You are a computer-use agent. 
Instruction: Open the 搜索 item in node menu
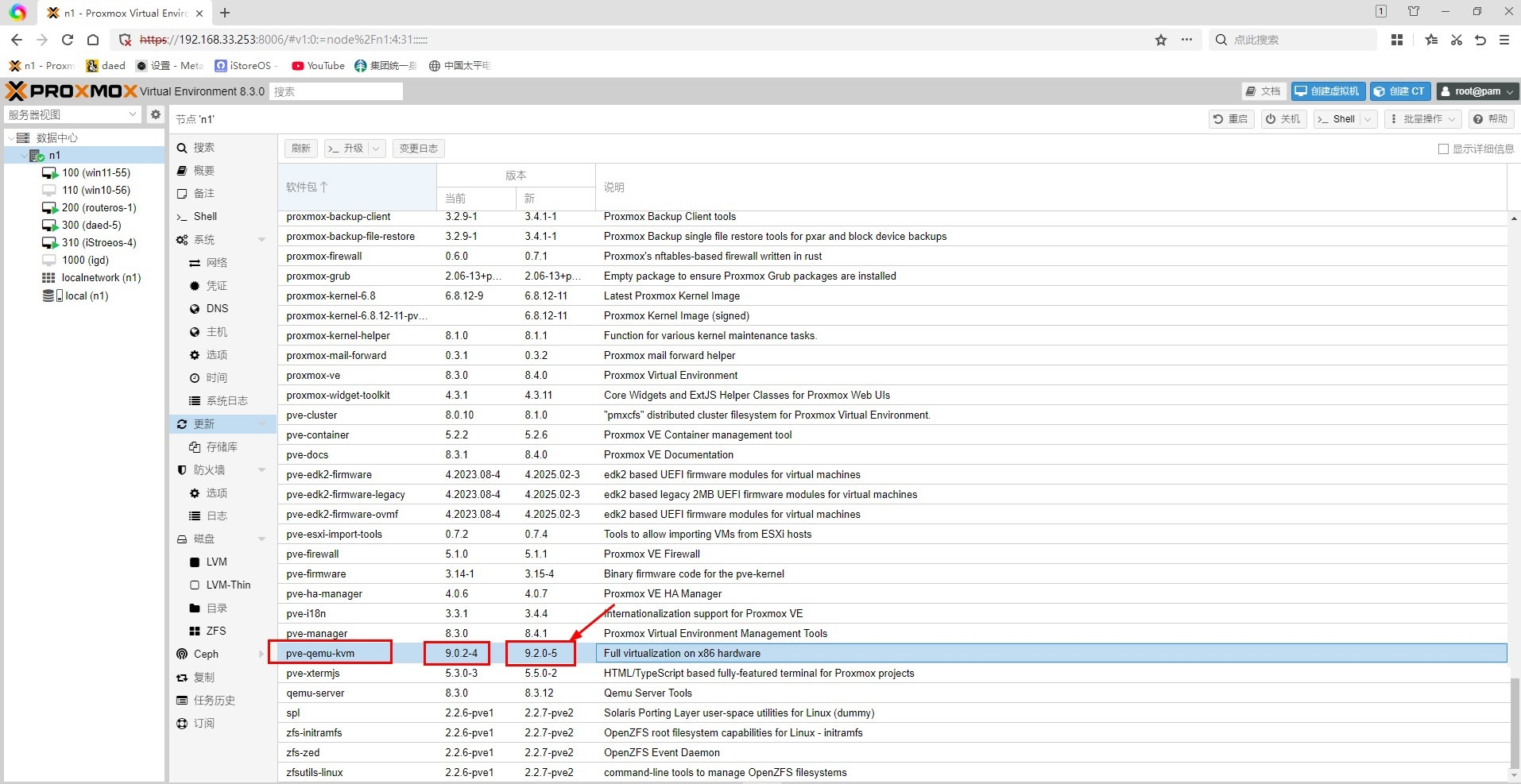tap(203, 148)
